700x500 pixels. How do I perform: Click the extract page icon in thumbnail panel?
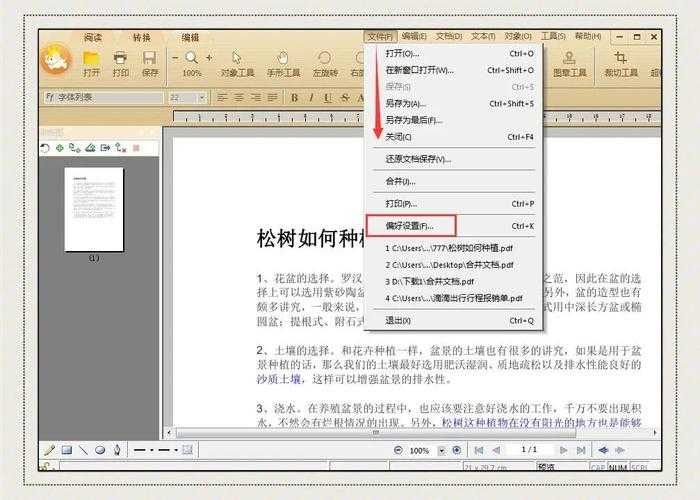click(105, 148)
